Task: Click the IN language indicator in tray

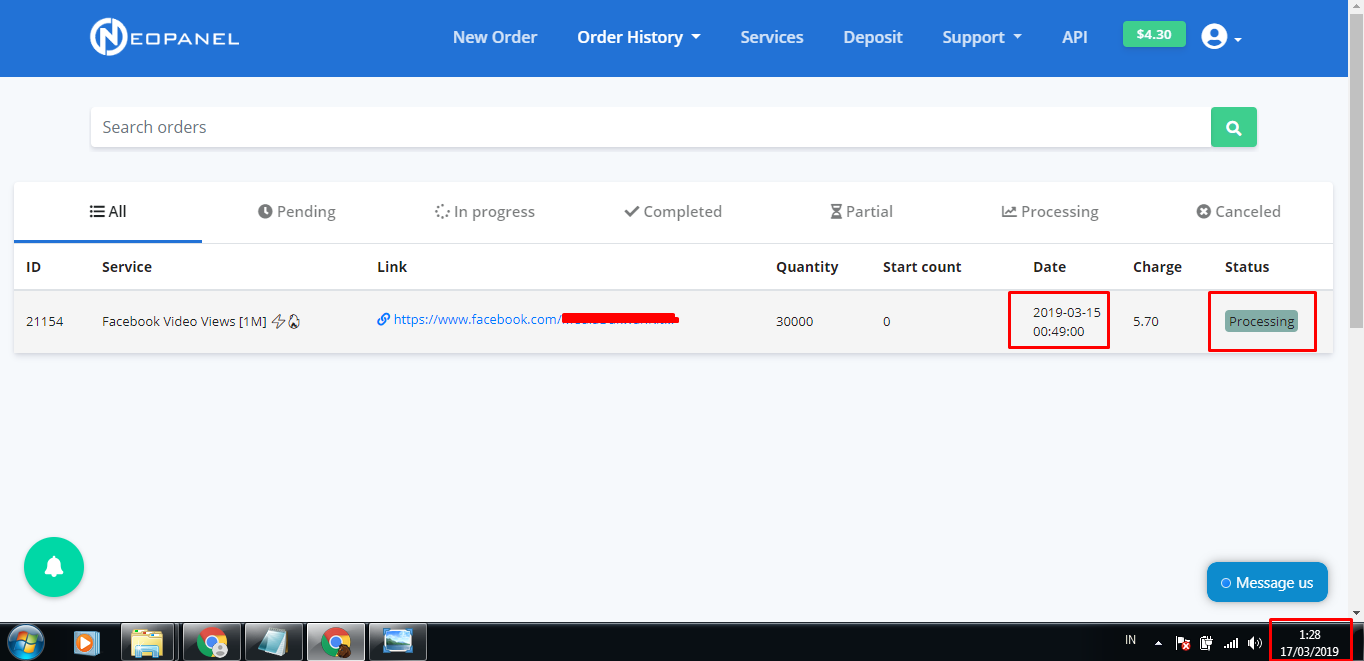Action: point(1131,640)
